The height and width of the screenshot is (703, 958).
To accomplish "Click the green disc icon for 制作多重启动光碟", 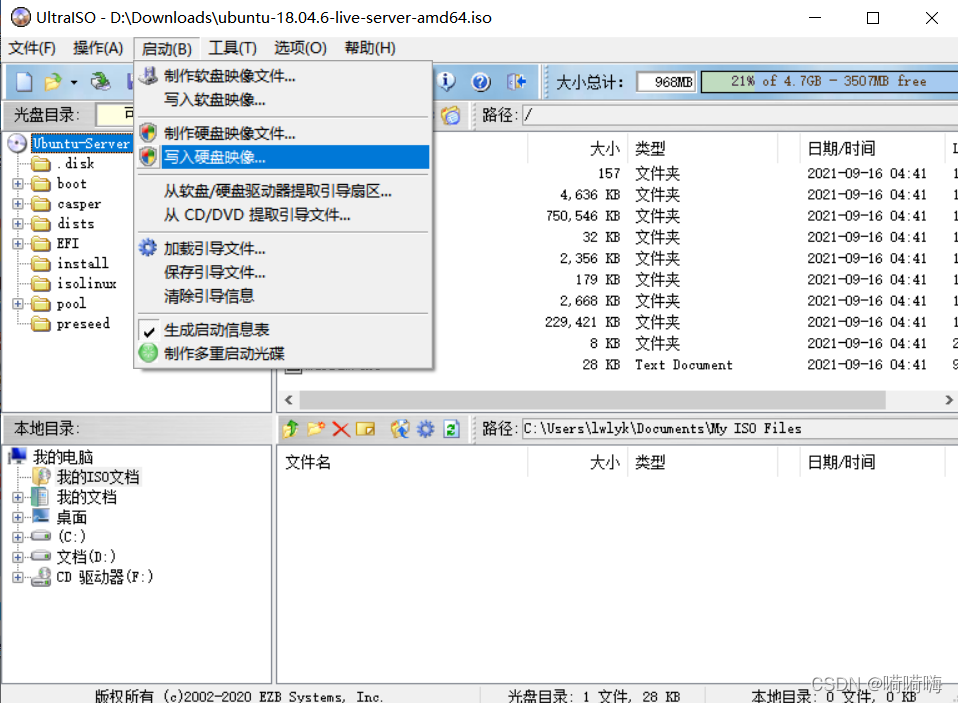I will pyautogui.click(x=148, y=353).
